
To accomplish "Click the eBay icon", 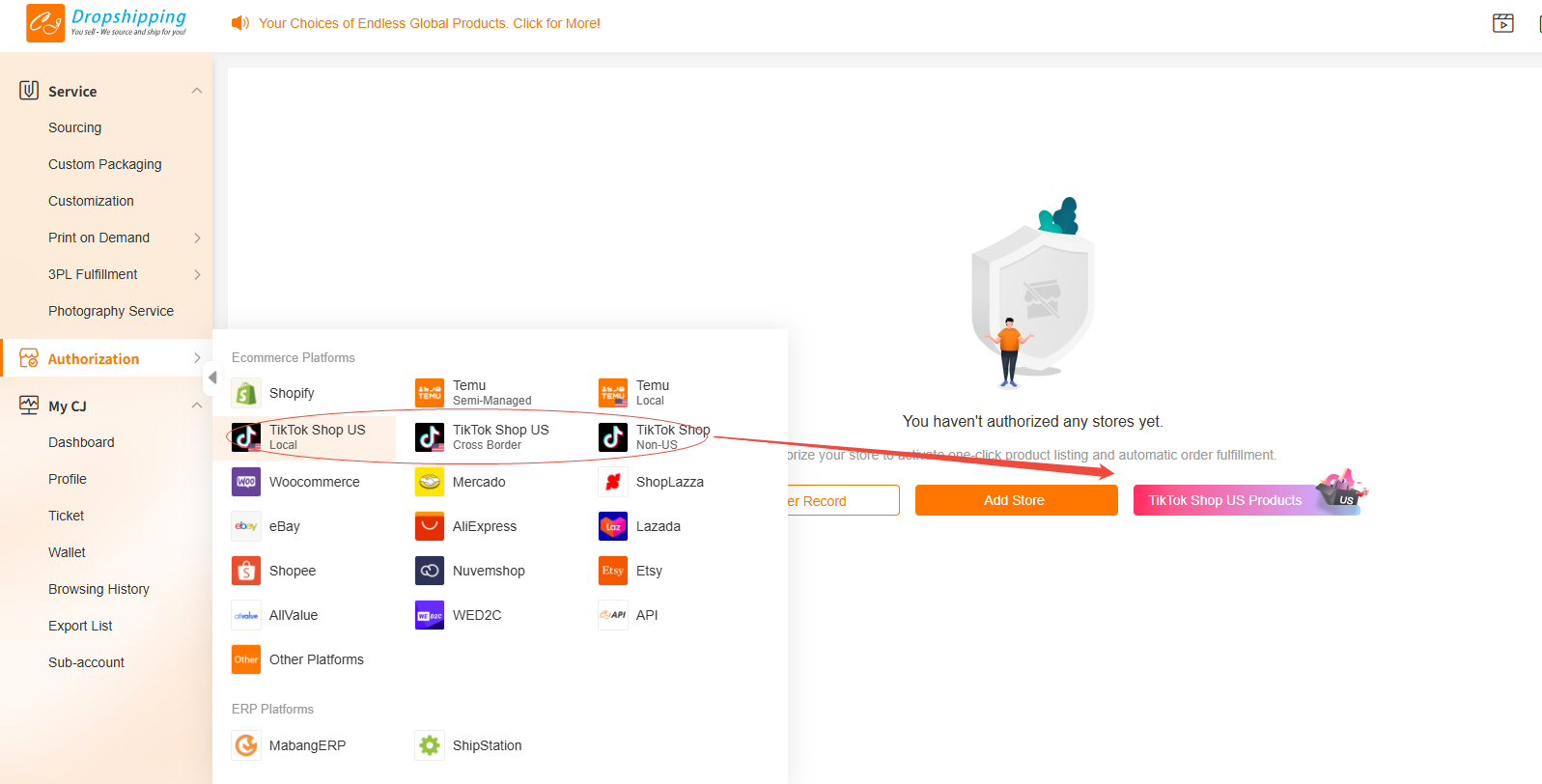I will 246,526.
